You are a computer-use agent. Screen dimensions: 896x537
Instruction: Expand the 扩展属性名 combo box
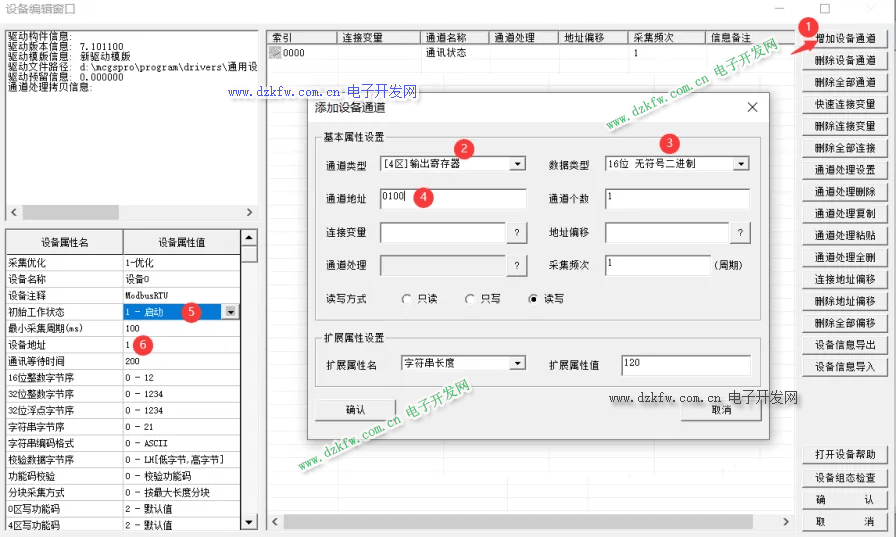pos(517,364)
